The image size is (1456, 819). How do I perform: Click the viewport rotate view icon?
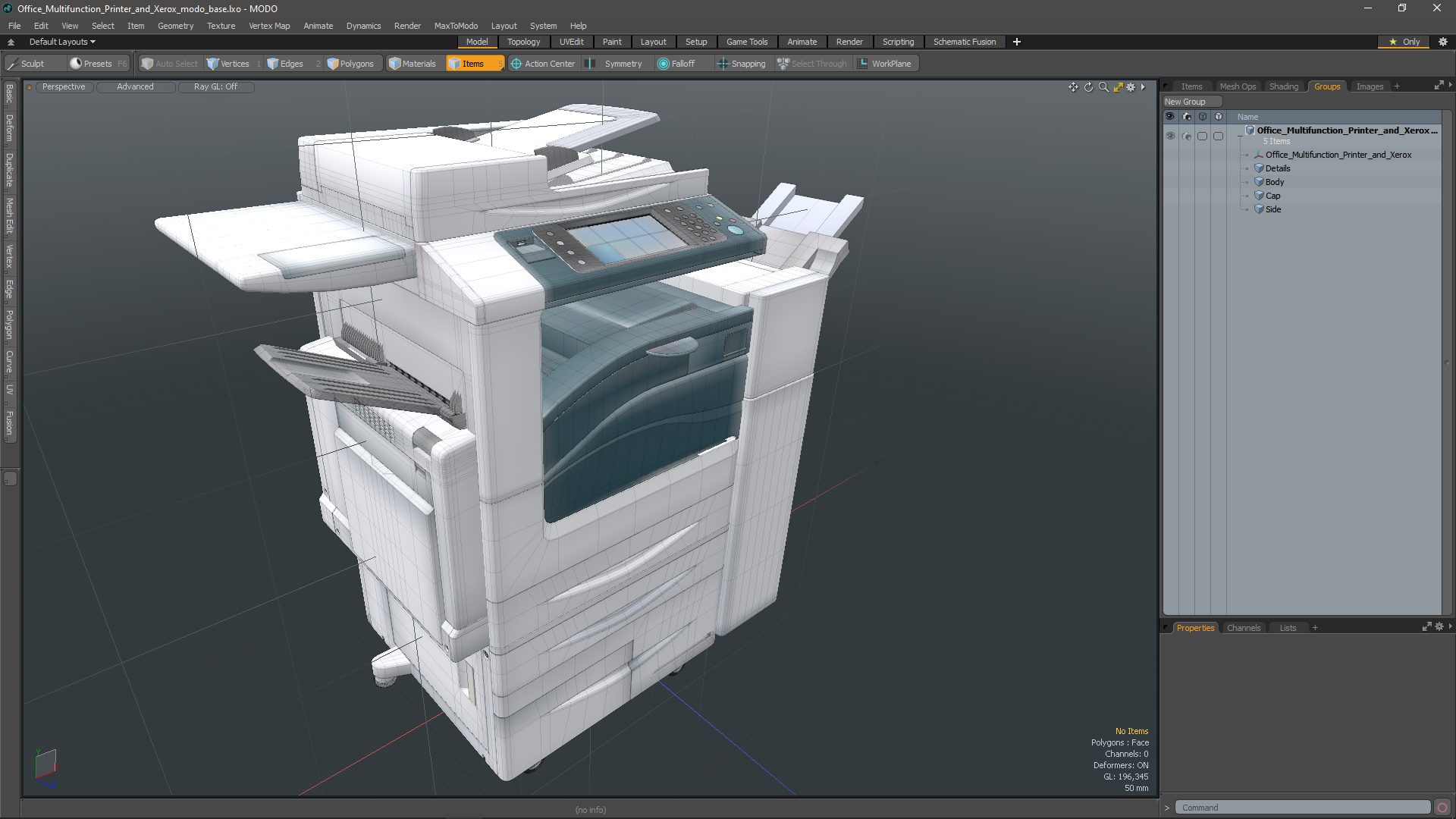pyautogui.click(x=1088, y=87)
